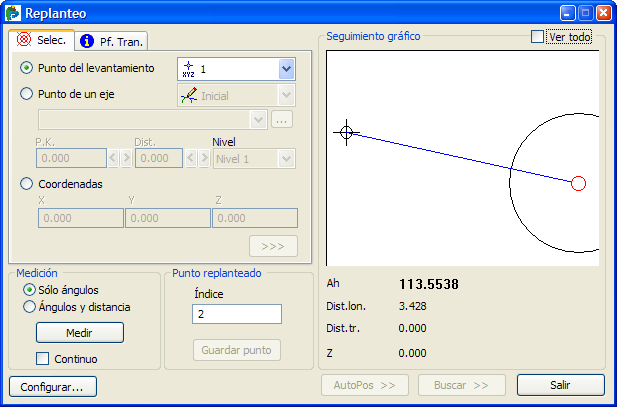
Task: Open the survey point number dropdown
Action: (x=286, y=68)
